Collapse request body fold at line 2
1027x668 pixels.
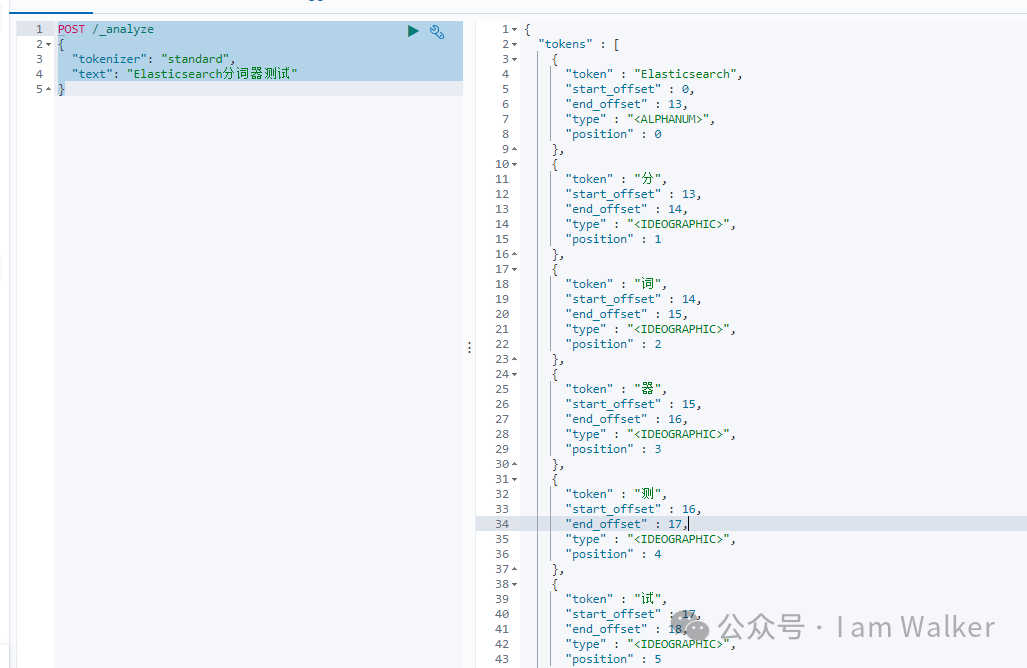48,45
